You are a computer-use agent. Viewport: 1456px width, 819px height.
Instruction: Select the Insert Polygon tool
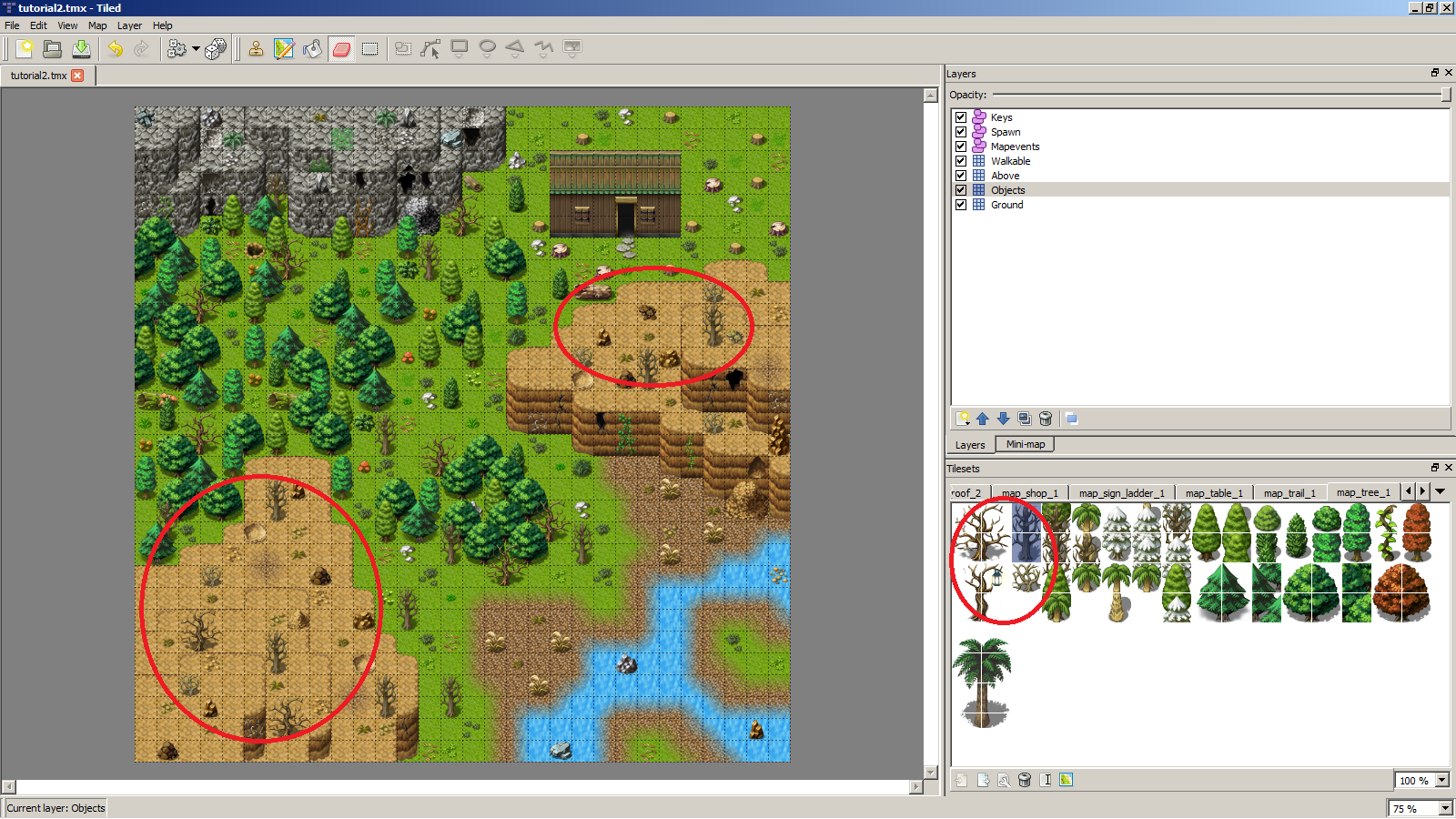coord(515,49)
